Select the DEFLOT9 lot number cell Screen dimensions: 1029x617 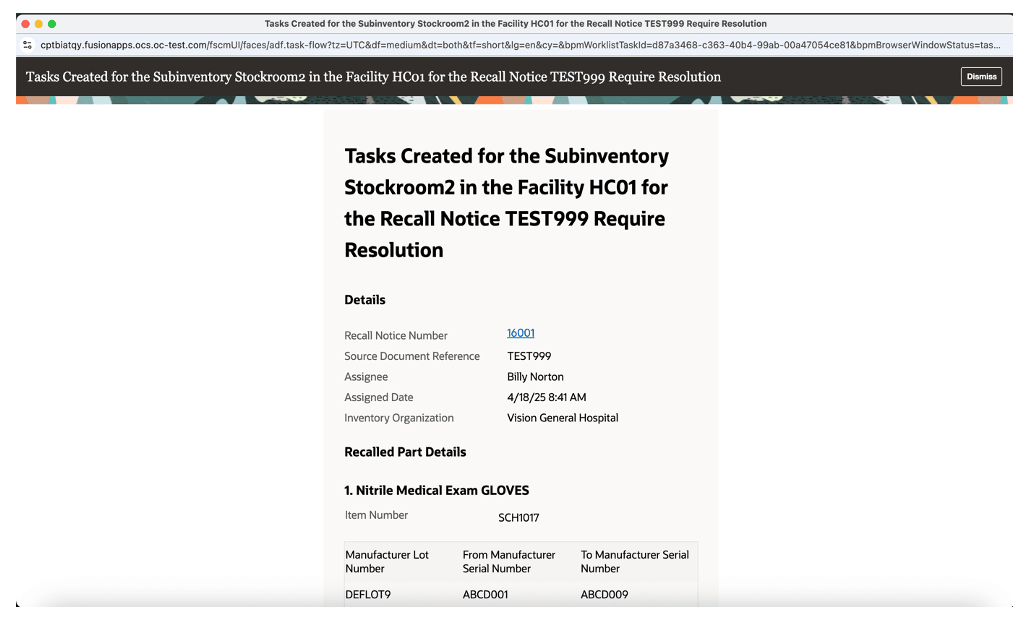368,595
